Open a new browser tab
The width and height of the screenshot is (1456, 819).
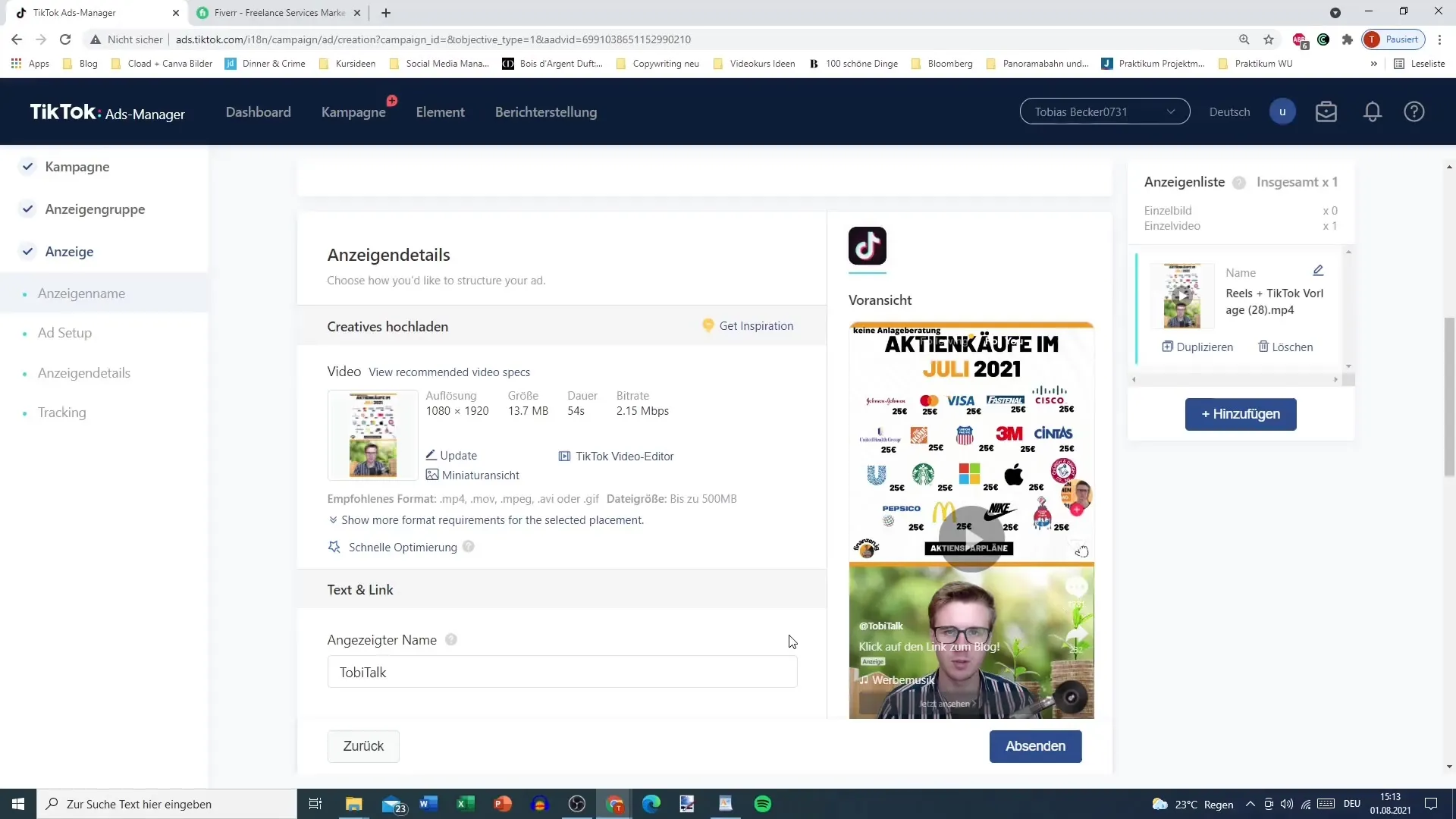point(386,13)
